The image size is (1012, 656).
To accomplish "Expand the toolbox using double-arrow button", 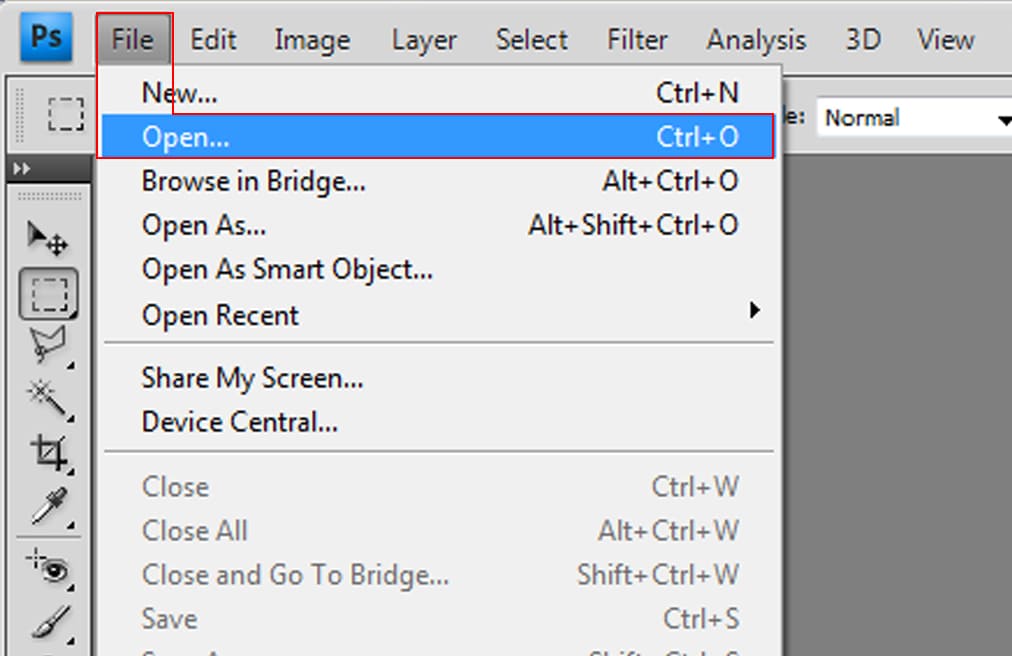I will click(x=22, y=169).
